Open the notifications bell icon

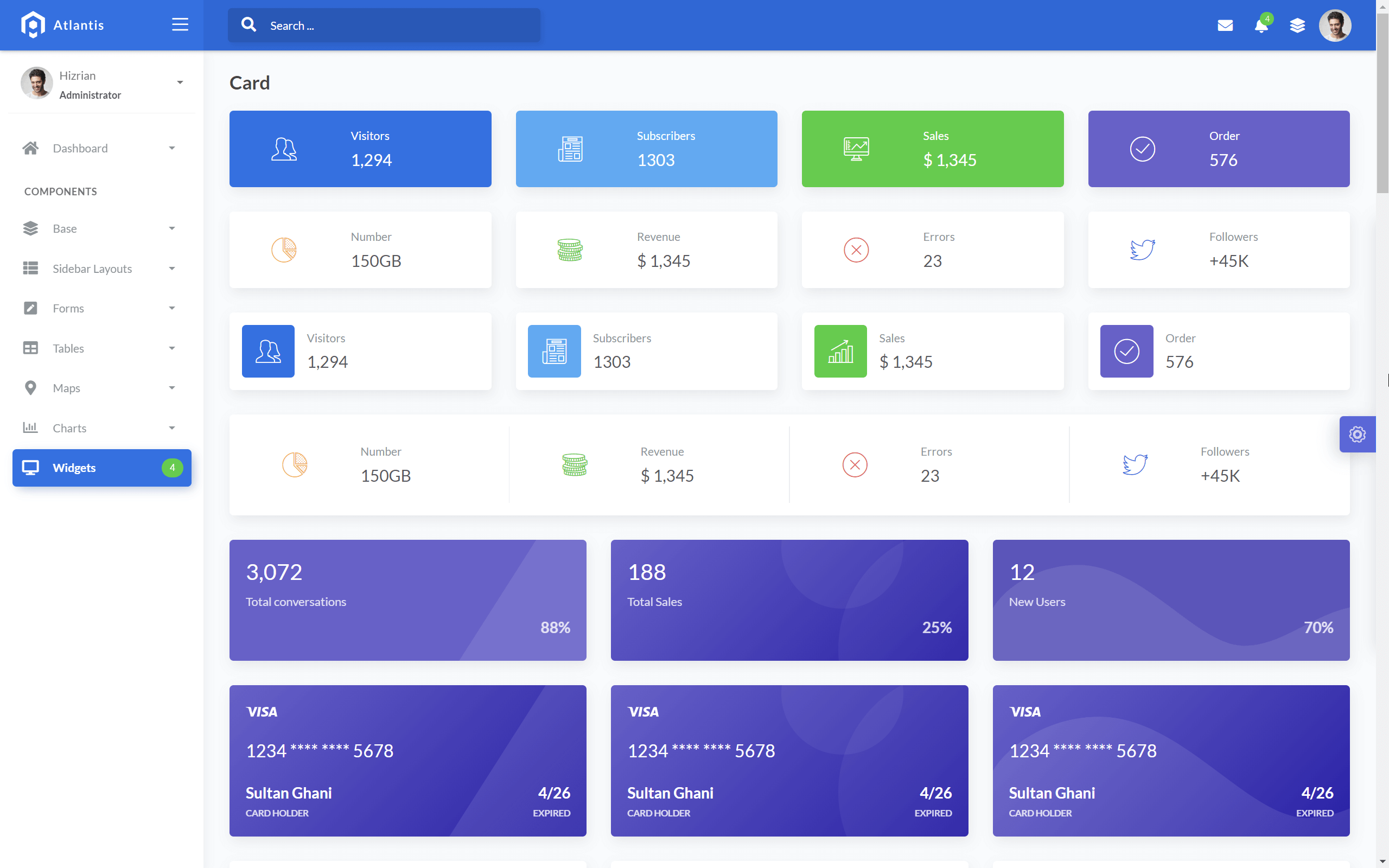click(1261, 25)
